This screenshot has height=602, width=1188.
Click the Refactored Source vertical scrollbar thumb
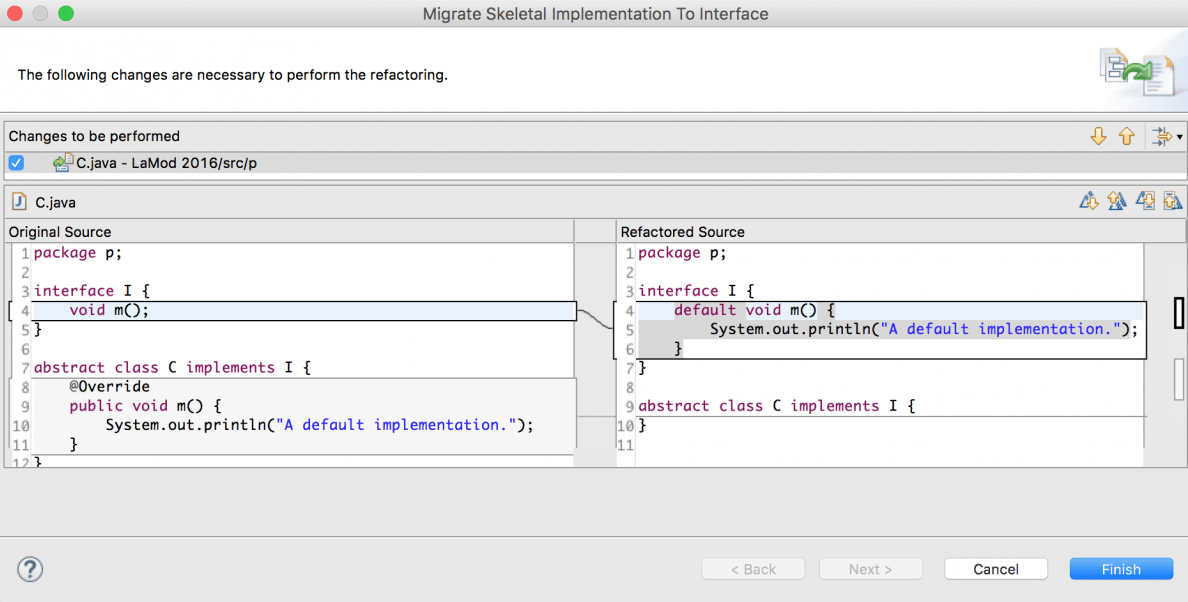tap(1179, 379)
